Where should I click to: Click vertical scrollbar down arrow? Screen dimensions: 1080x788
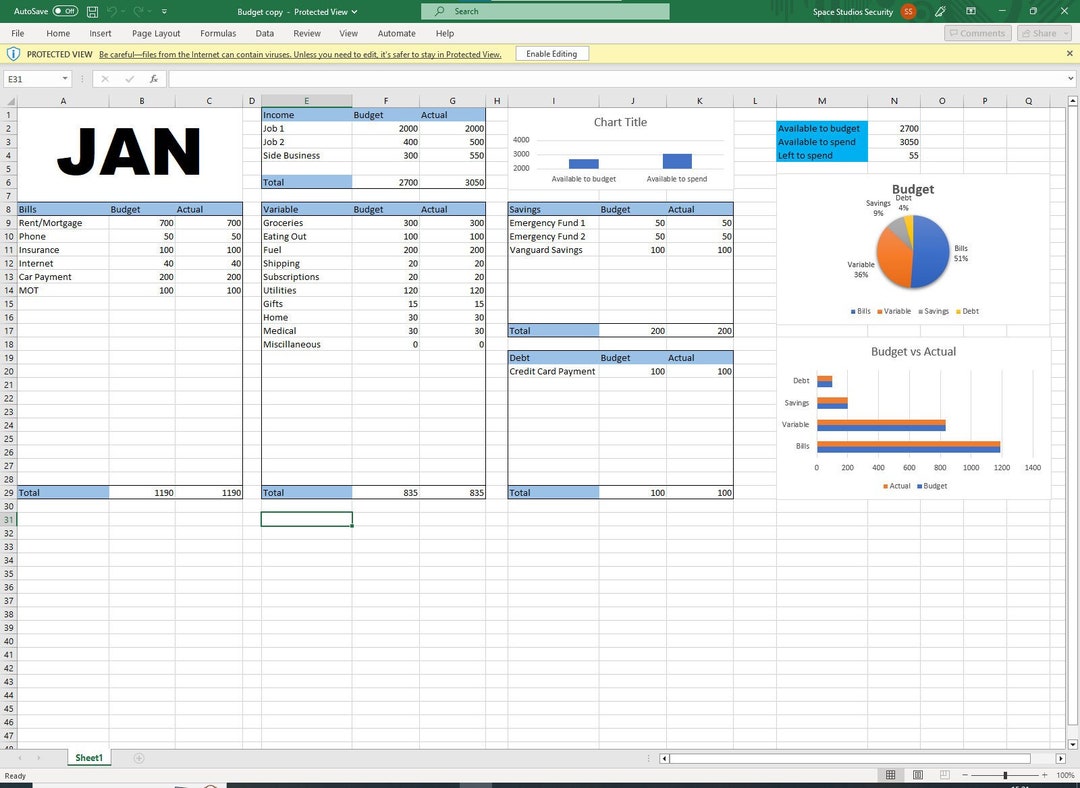click(1072, 745)
